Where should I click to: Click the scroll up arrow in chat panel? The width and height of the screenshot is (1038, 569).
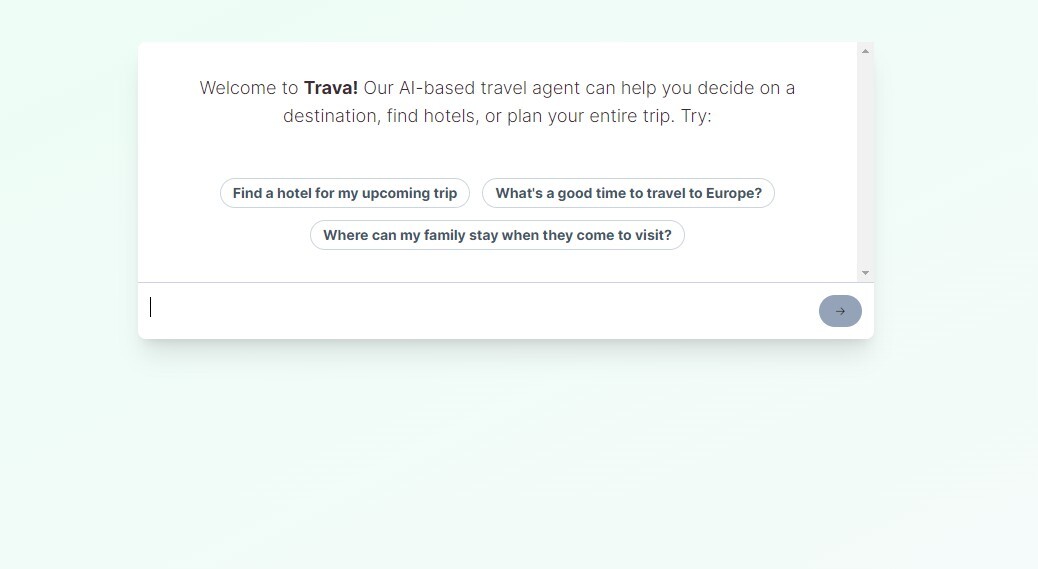coord(865,51)
